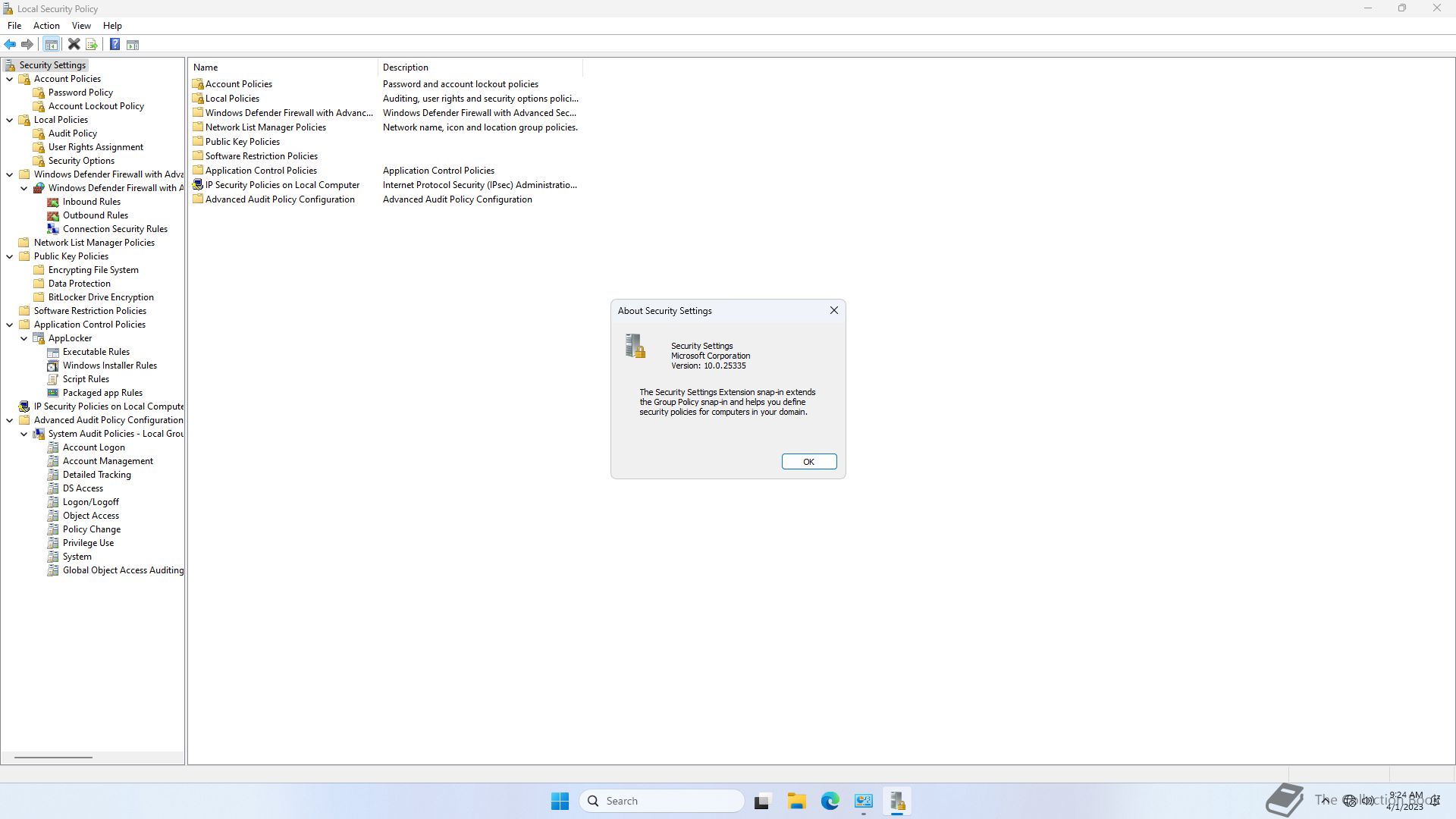Click the blue Help question mark icon
1456x819 pixels.
click(x=115, y=45)
